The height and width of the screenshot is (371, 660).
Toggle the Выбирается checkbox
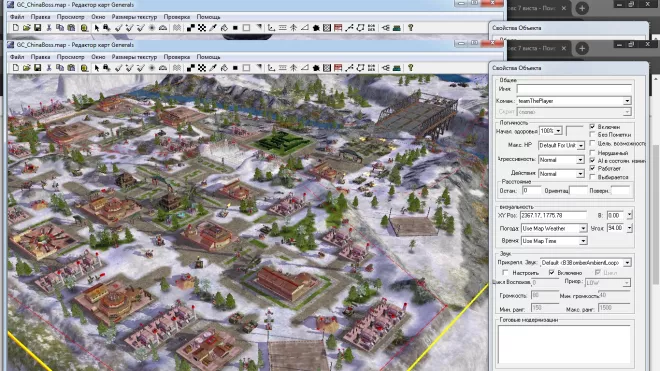[592, 177]
